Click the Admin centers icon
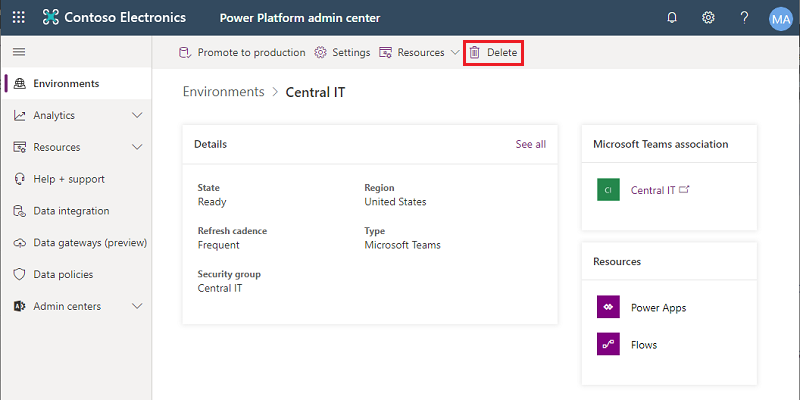Viewport: 800px width, 400px height. pos(19,307)
